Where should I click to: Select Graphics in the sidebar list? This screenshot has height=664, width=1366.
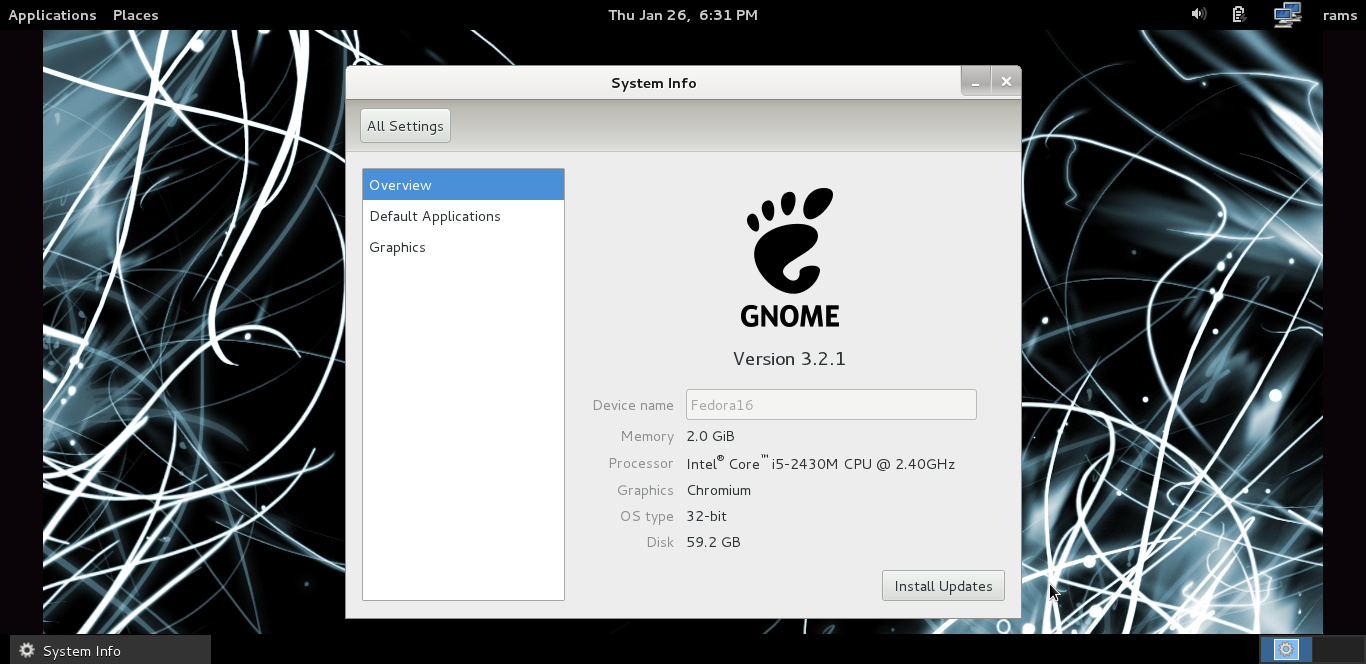[x=463, y=247]
